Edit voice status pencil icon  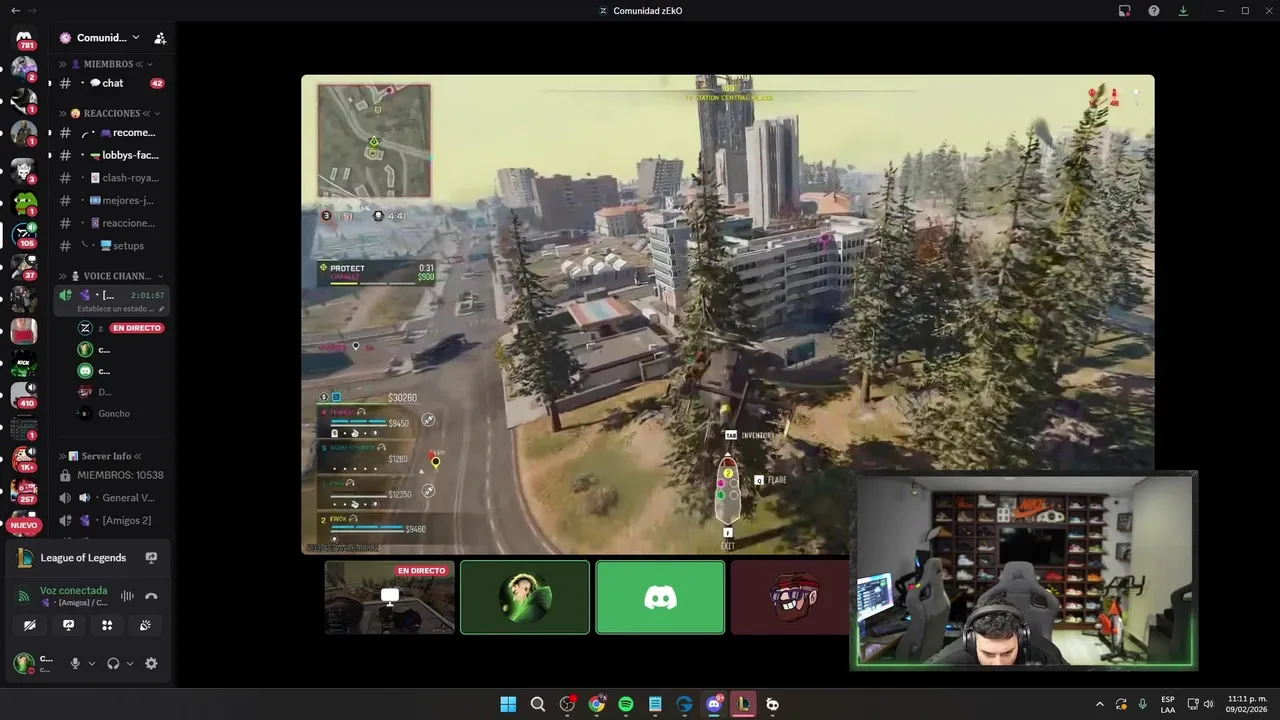click(161, 309)
